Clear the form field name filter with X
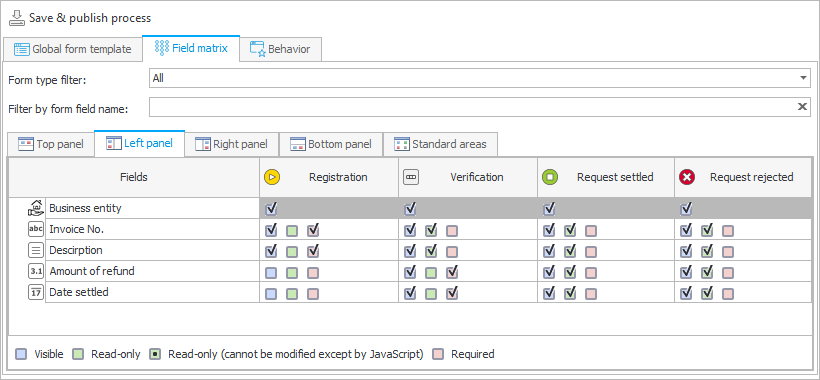 (x=802, y=107)
